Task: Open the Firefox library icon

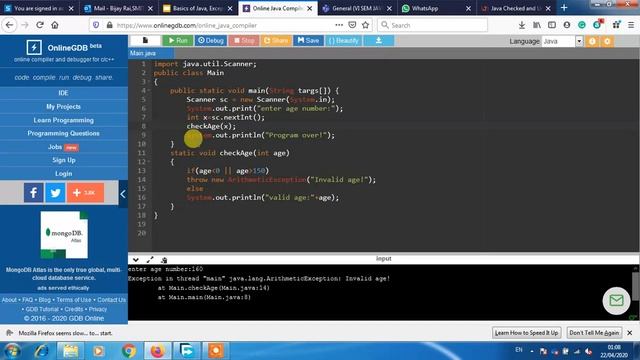Action: tap(537, 25)
